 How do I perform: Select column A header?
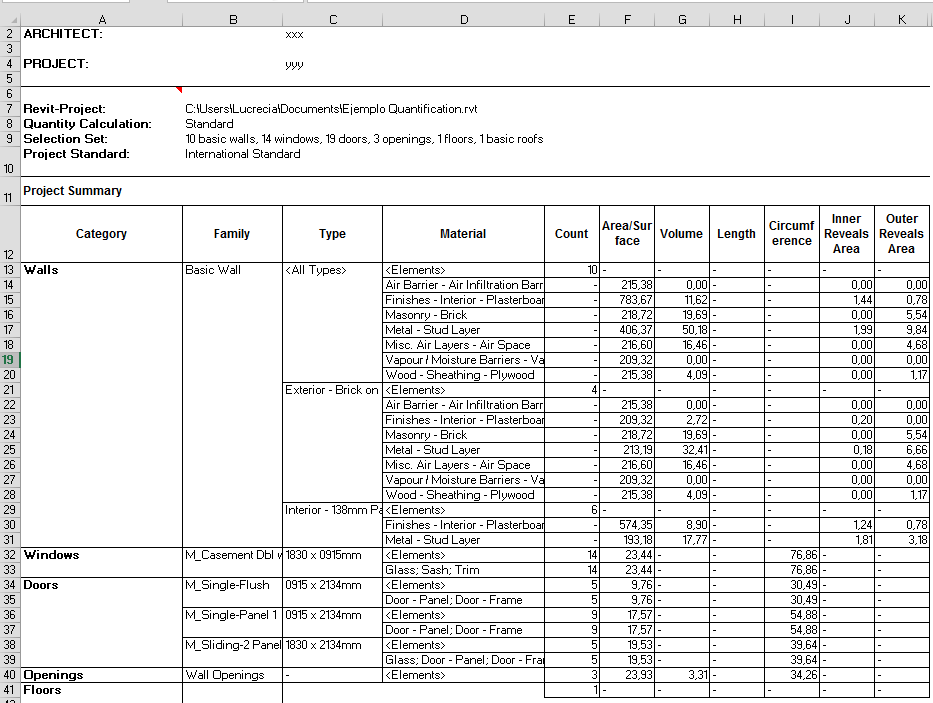click(x=101, y=17)
